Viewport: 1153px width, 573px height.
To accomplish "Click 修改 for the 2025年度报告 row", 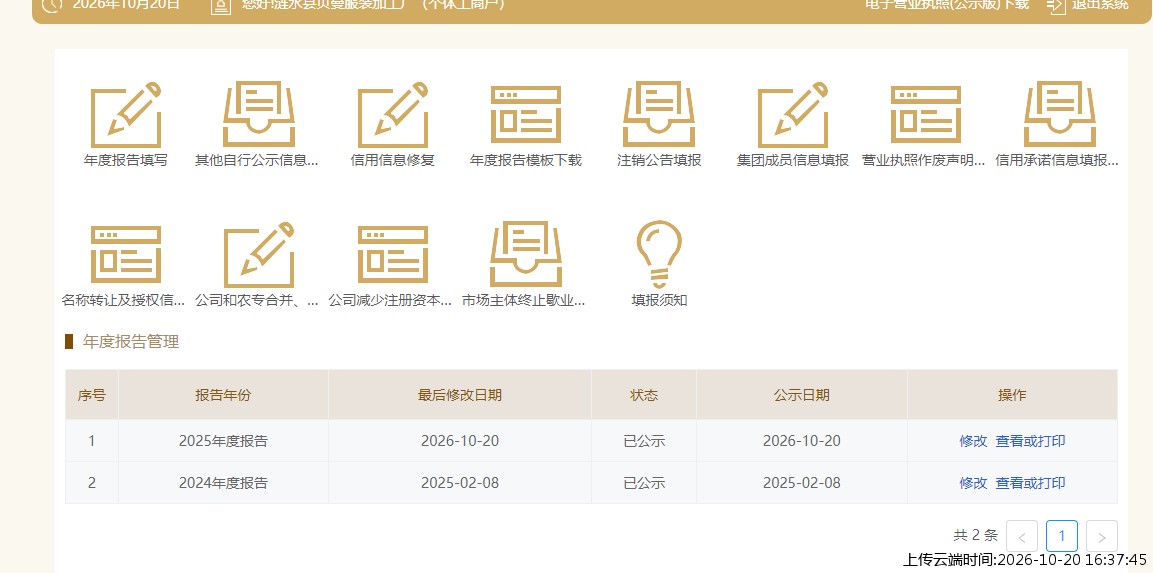I will pyautogui.click(x=973, y=441).
